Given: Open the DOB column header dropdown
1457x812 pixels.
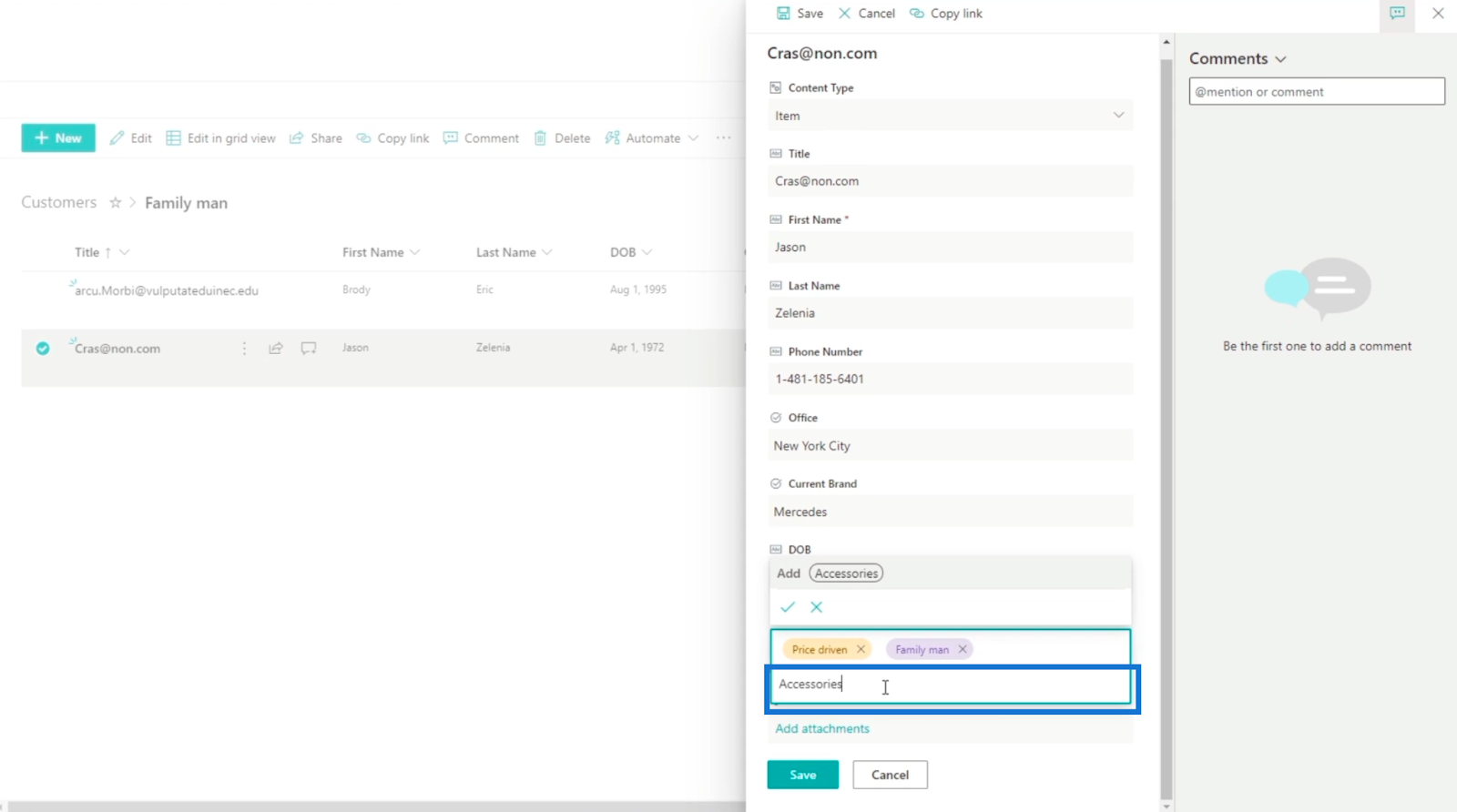Looking at the screenshot, I should tap(631, 252).
